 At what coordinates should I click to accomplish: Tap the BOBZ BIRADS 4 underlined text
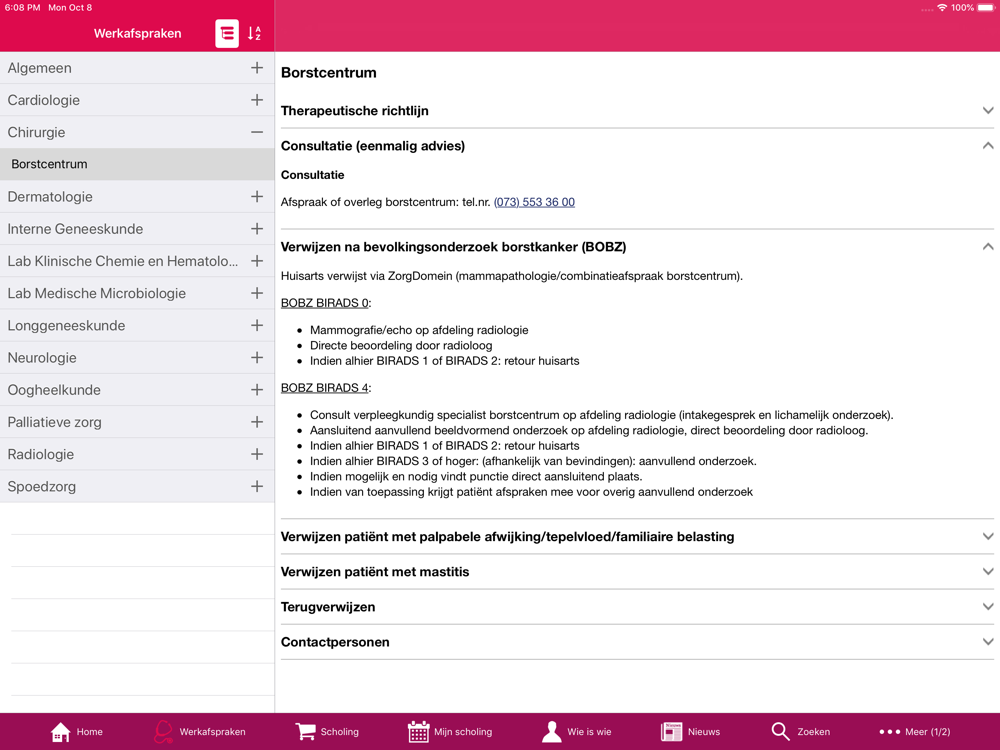[x=325, y=388]
